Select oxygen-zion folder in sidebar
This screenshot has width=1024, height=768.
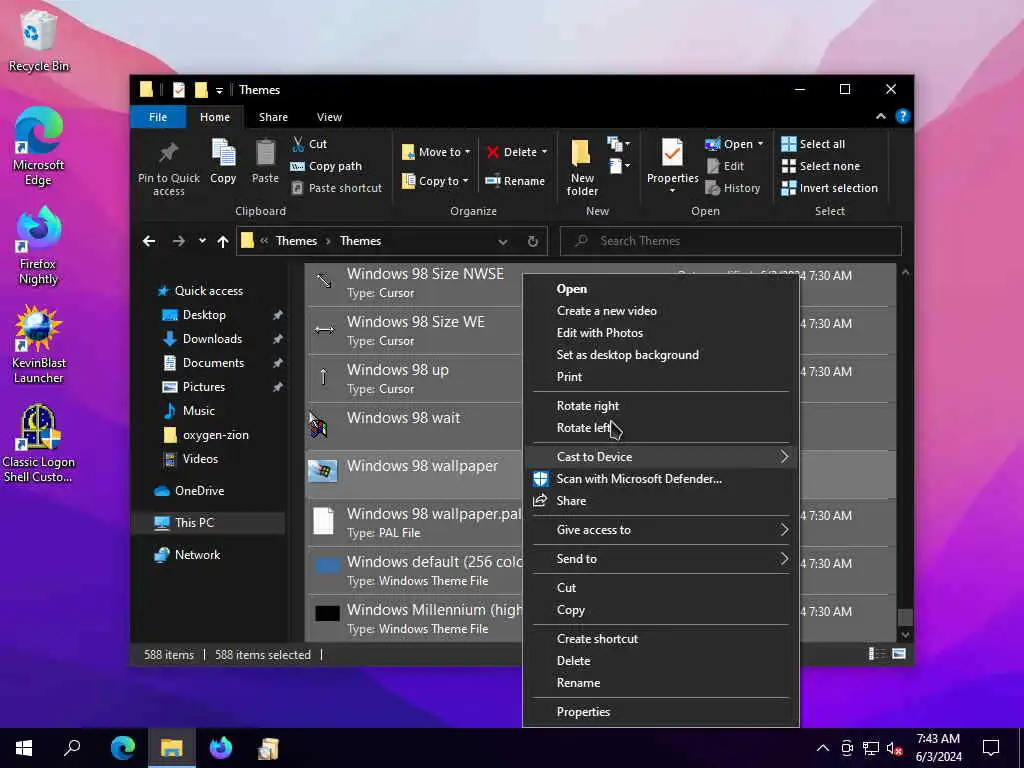tap(216, 435)
